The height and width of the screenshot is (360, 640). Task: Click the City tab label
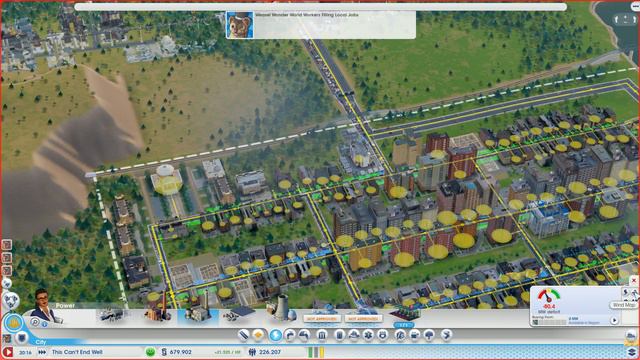pos(41,342)
